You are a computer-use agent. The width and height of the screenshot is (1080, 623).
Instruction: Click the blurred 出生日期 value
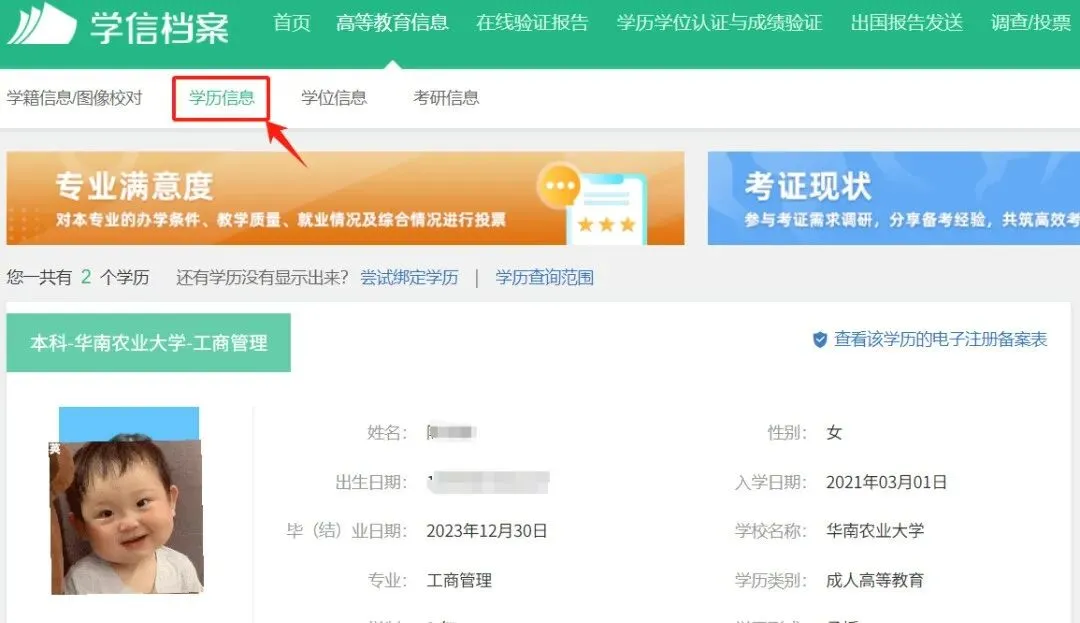pos(488,482)
